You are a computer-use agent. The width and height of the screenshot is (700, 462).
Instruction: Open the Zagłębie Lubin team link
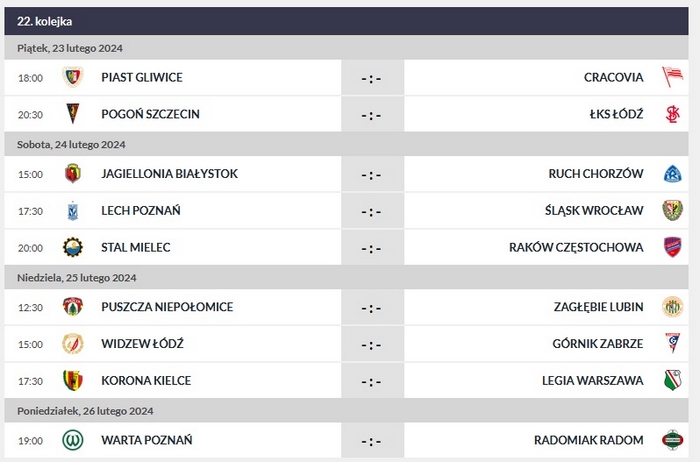pyautogui.click(x=594, y=306)
